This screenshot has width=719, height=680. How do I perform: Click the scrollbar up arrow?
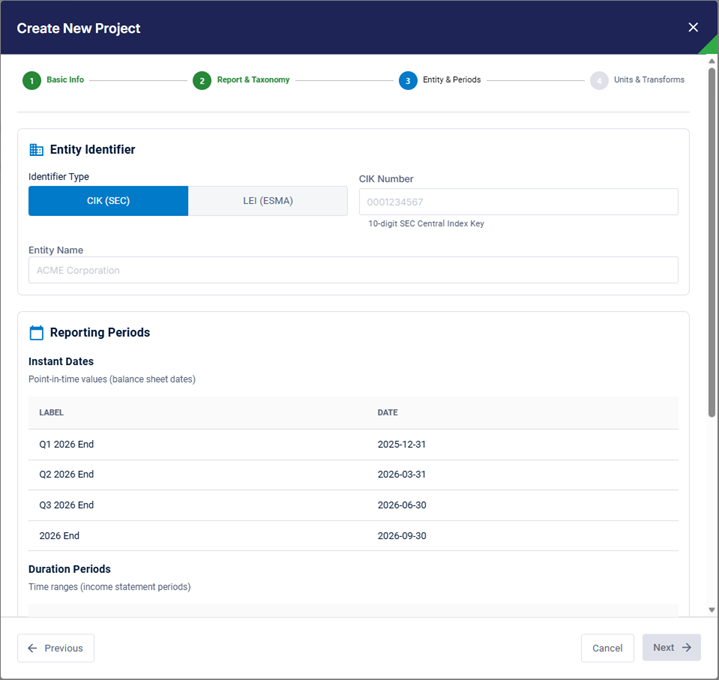click(712, 61)
